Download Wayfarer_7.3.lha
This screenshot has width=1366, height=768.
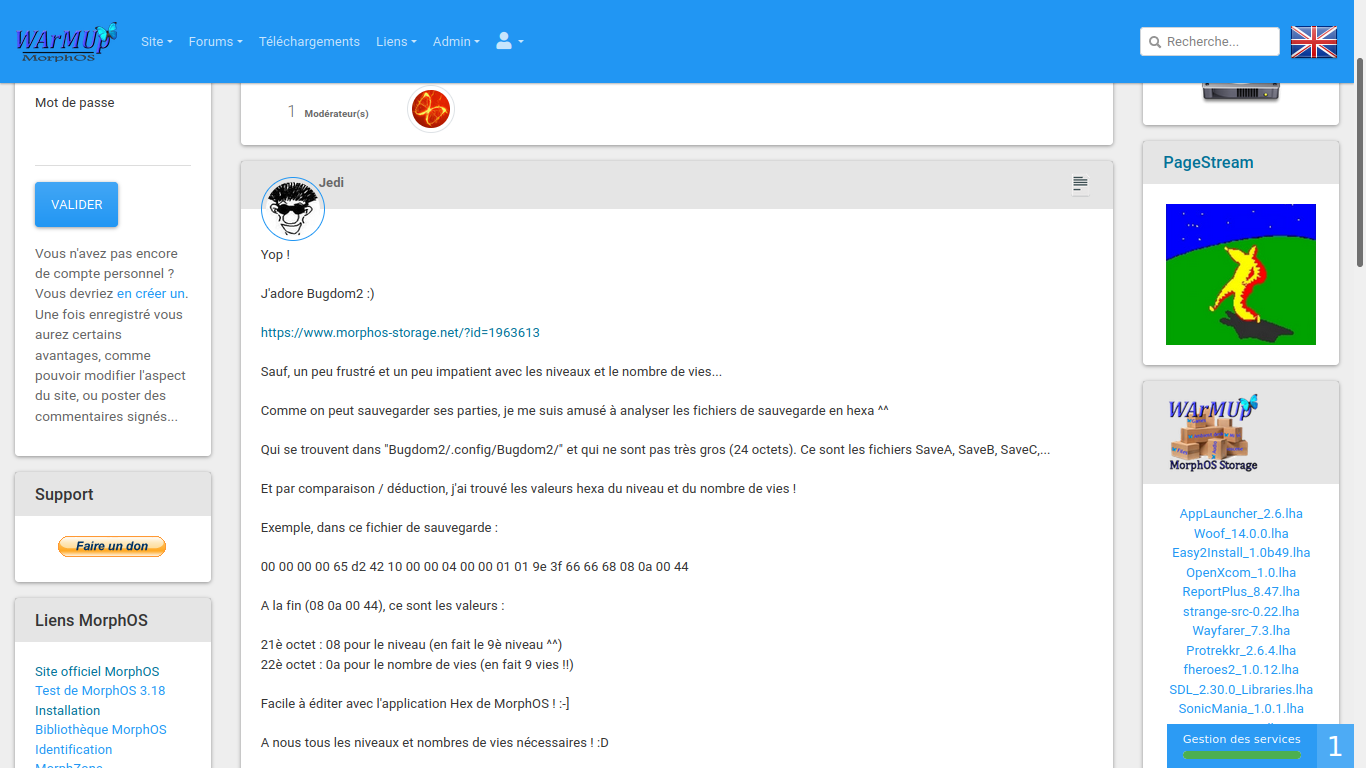[x=1241, y=631]
